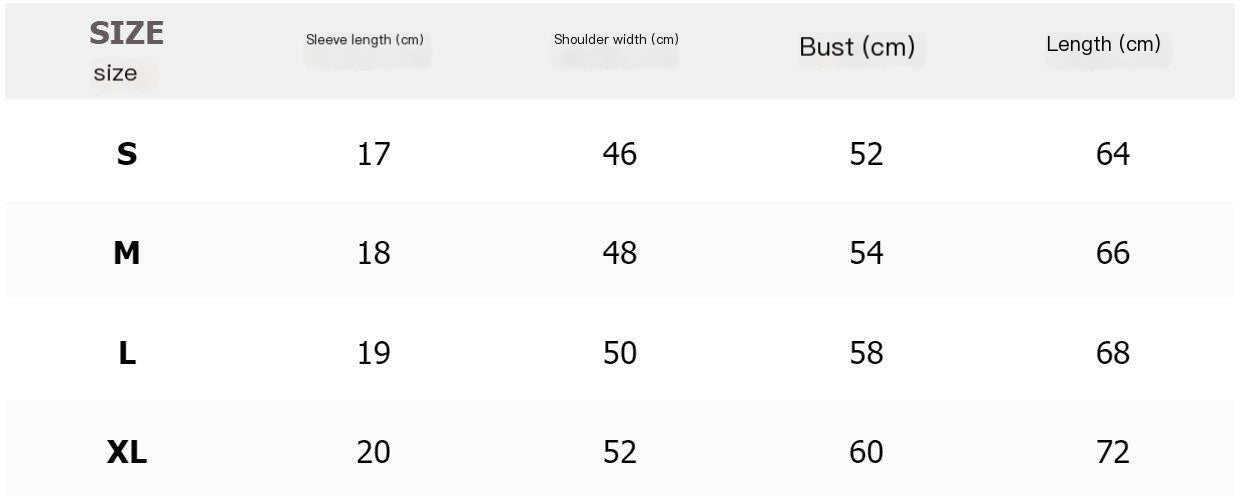Click bust value 58 for size L
Viewport: 1240px width, 502px height.
coord(866,353)
